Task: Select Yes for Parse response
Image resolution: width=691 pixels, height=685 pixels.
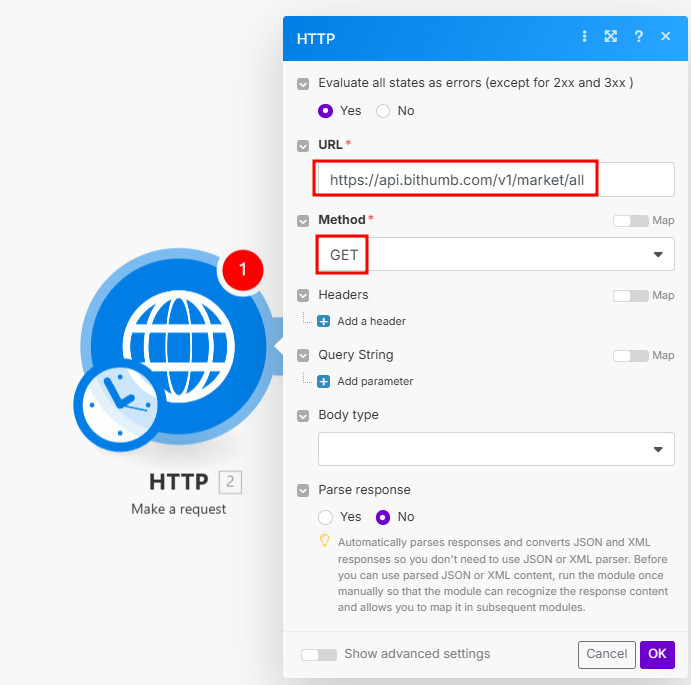Action: 325,517
